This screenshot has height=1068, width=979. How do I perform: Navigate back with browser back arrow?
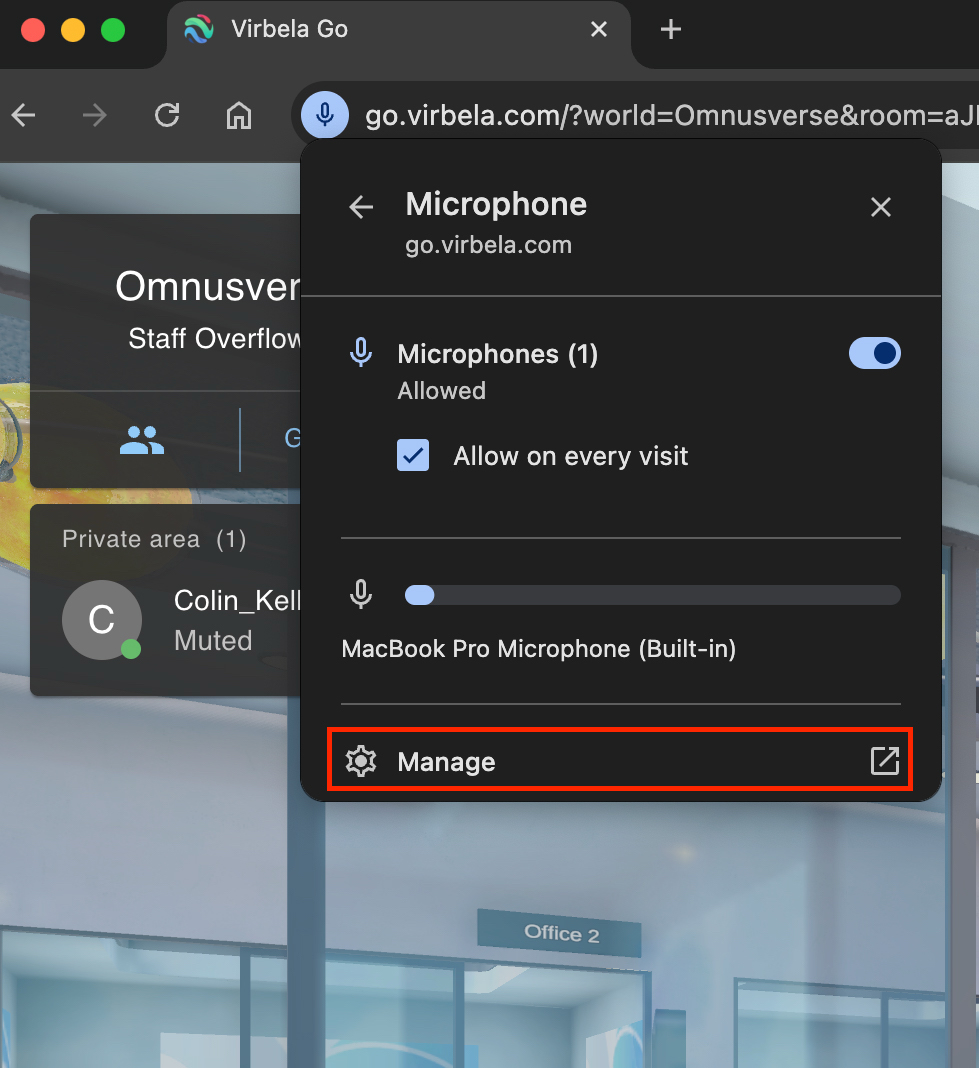24,116
